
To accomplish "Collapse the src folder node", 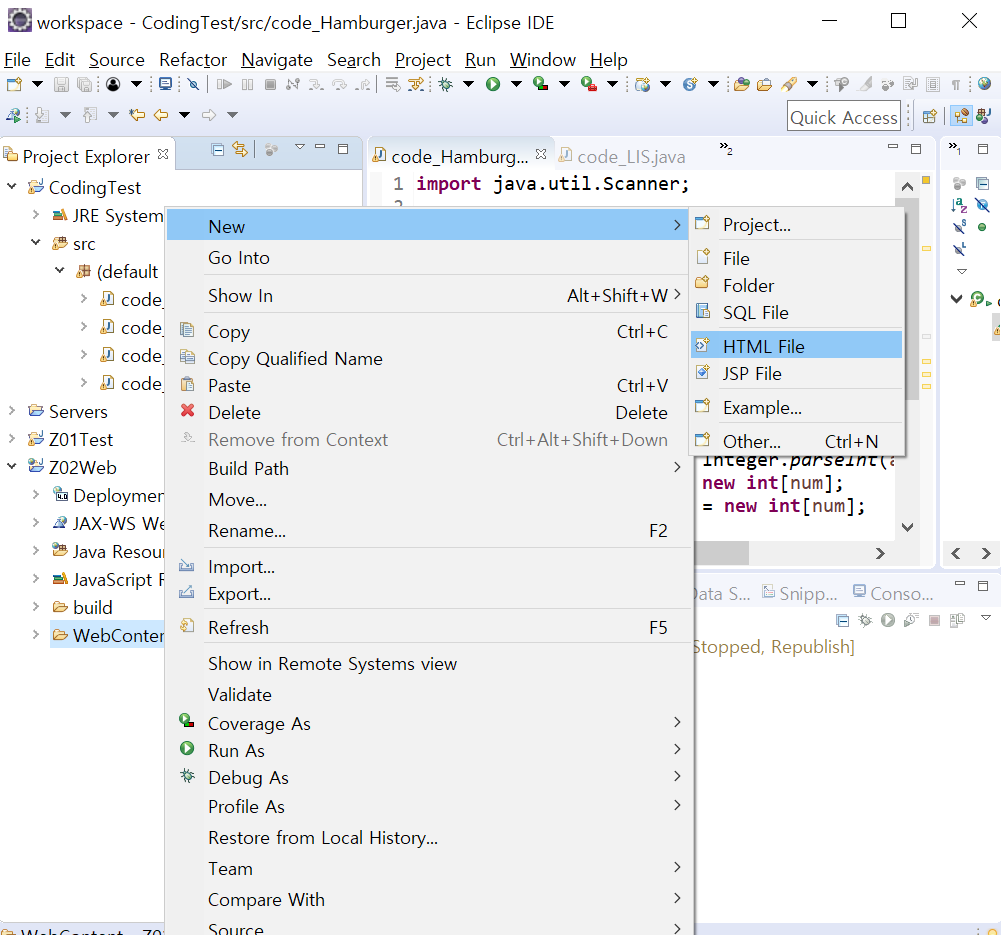I will tap(36, 243).
